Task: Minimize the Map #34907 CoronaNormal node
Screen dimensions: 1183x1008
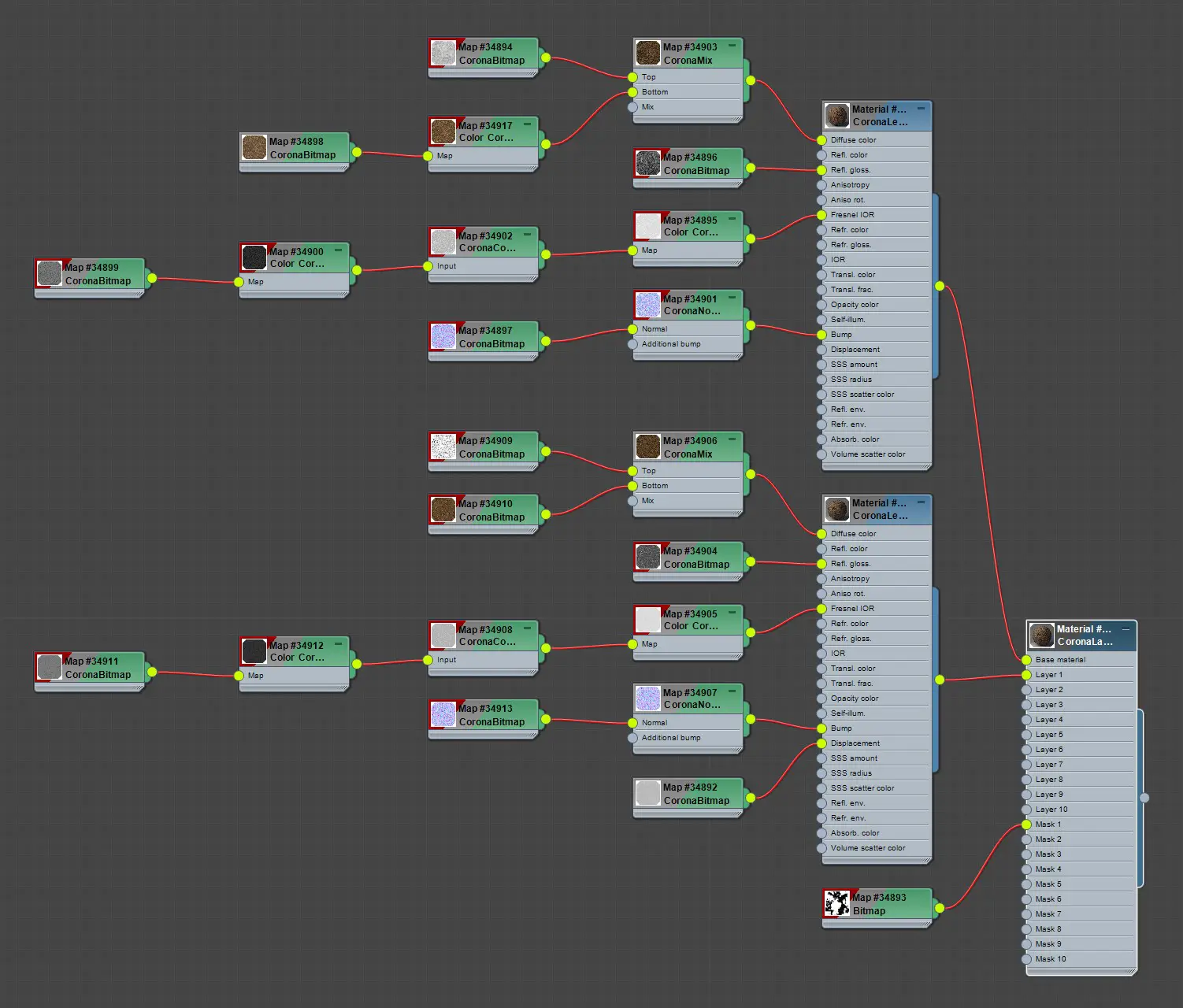Action: point(732,691)
